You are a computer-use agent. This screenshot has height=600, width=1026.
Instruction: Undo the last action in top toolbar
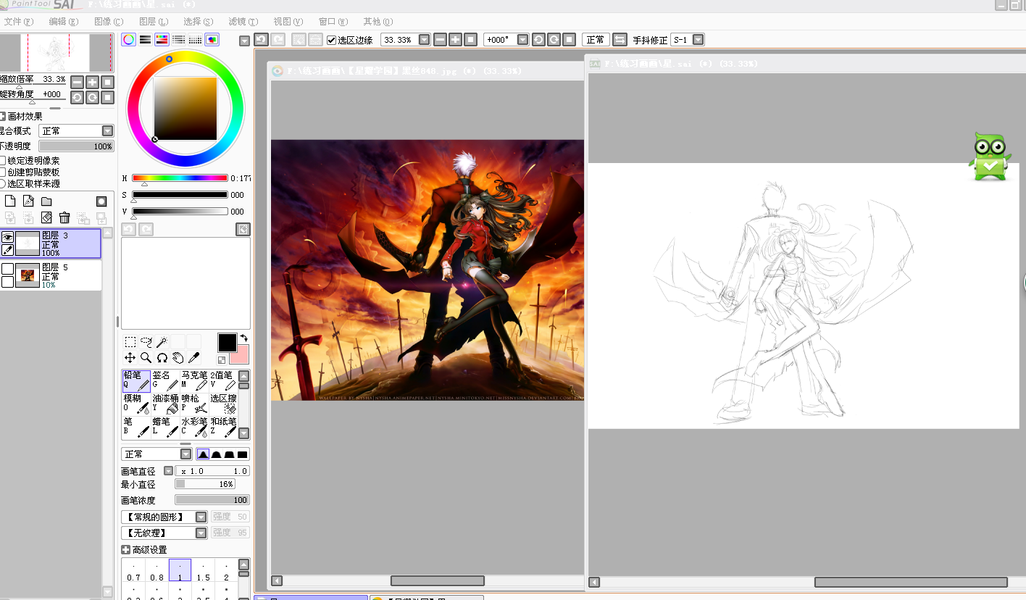coord(260,39)
